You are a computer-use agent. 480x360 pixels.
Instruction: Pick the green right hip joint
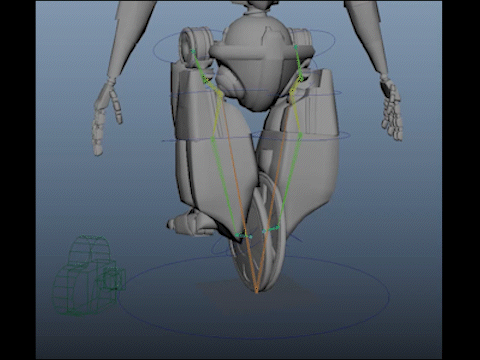295,46
